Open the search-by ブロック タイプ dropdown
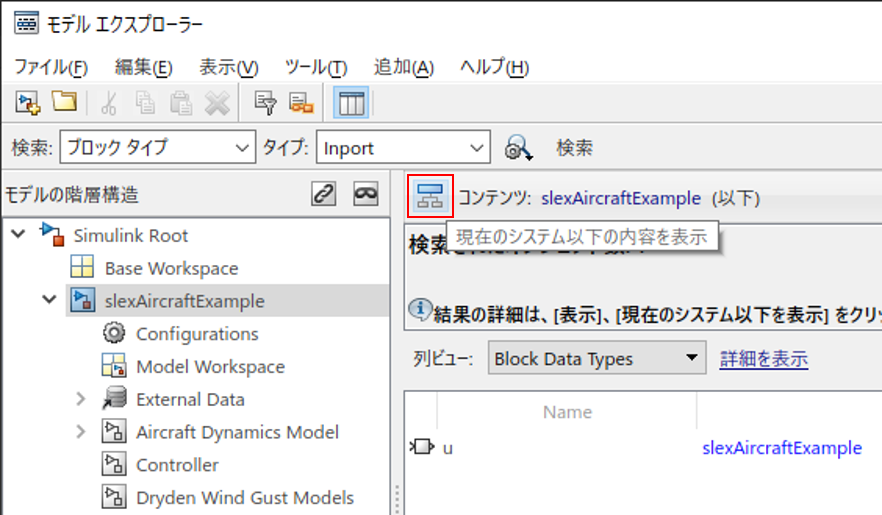Image resolution: width=882 pixels, height=515 pixels. click(x=158, y=147)
